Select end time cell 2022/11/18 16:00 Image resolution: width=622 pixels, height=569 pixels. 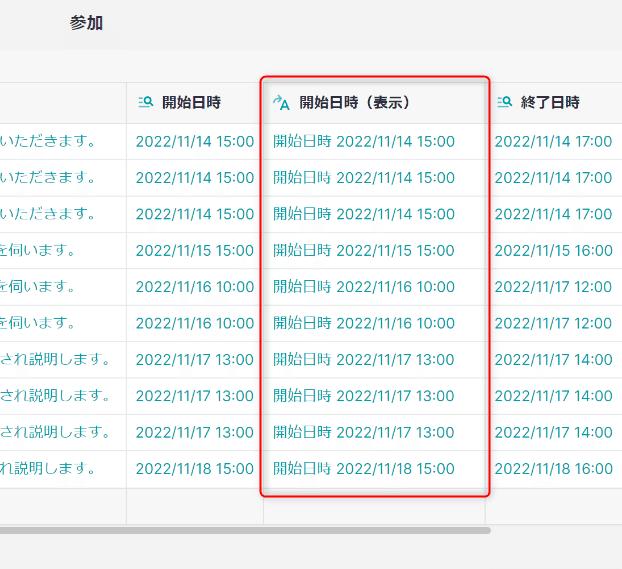click(553, 469)
